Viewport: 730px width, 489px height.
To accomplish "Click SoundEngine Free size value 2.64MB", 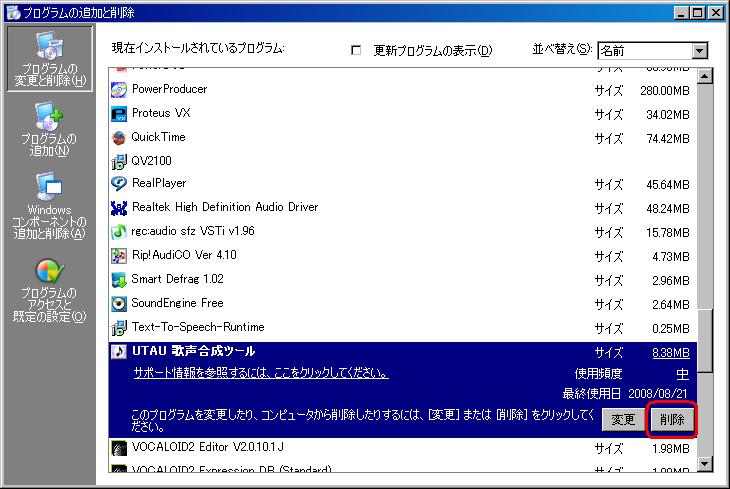I will [x=670, y=305].
